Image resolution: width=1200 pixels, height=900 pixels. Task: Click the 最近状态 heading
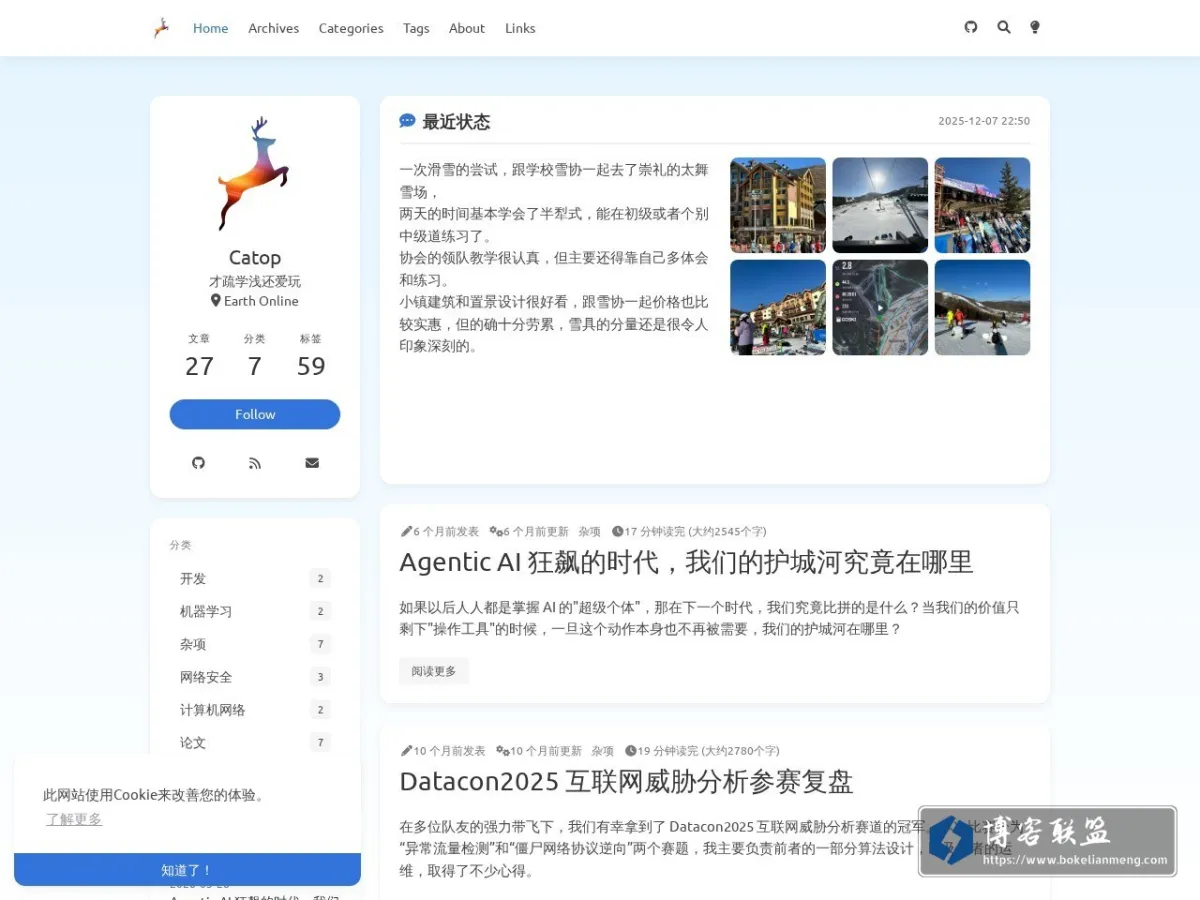click(x=456, y=122)
